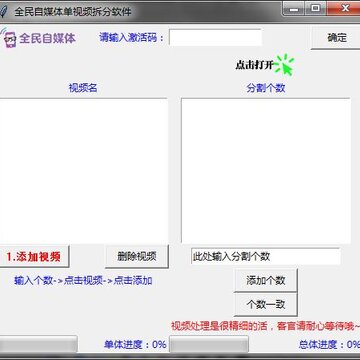Click the red 视频处理是很精细的活 notice text
360x360 pixels.
pos(265,325)
